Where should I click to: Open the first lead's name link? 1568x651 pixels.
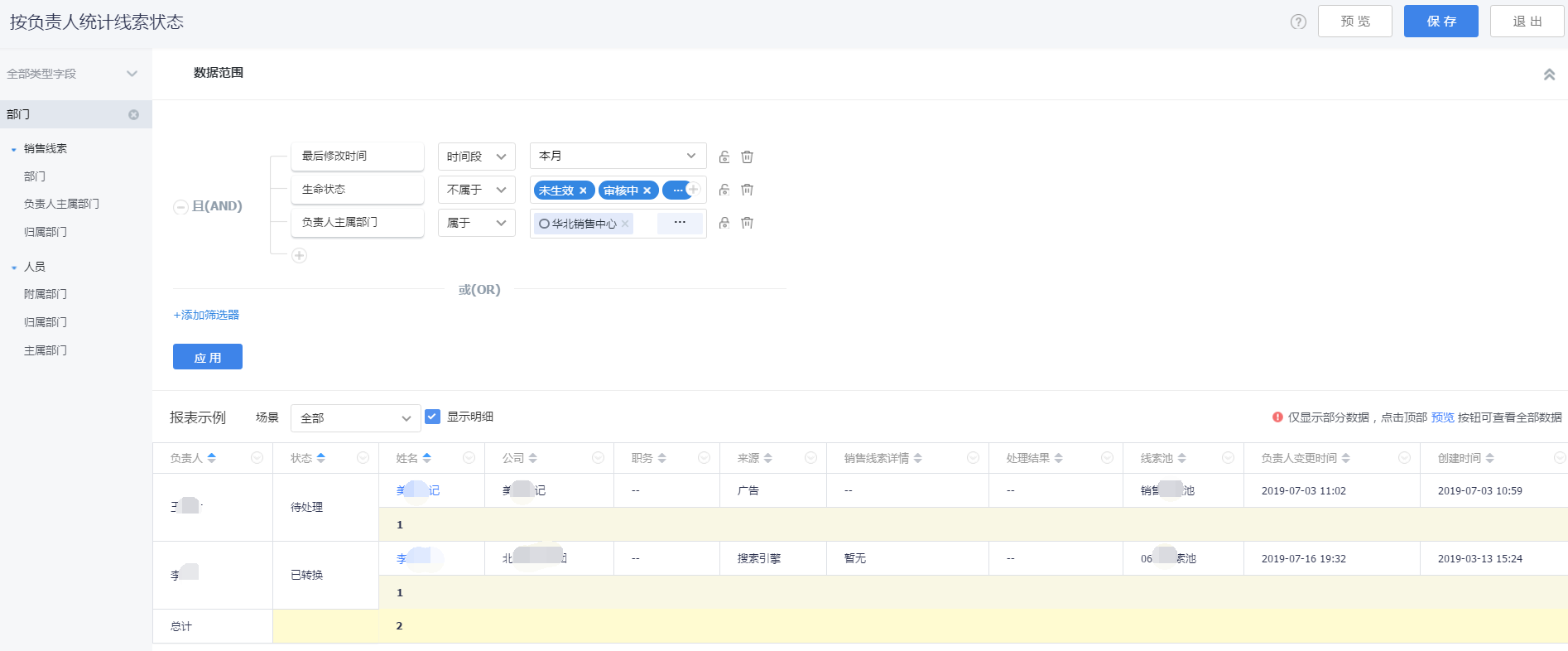418,490
